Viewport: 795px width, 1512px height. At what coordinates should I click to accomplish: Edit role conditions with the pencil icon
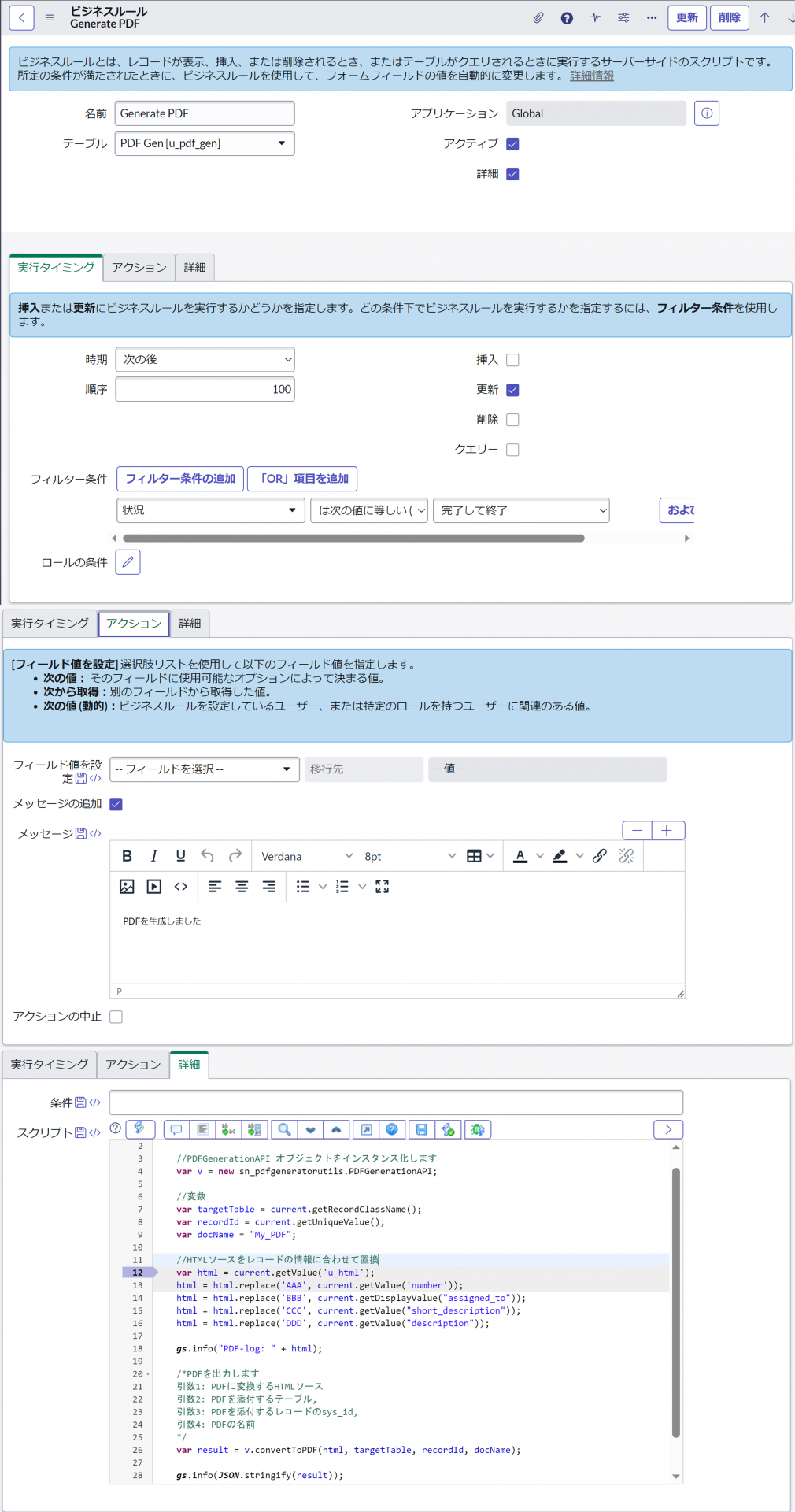coord(128,562)
